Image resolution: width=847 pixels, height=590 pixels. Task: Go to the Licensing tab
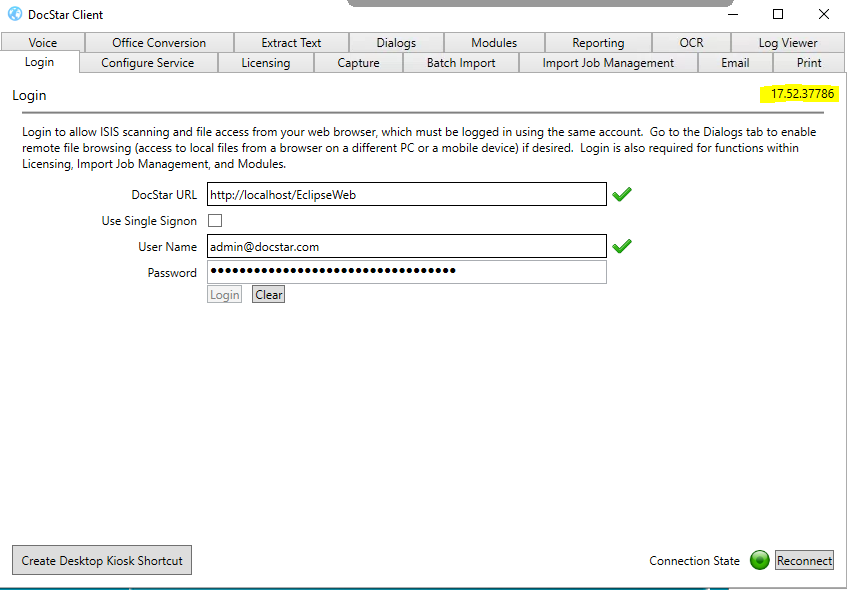point(266,63)
